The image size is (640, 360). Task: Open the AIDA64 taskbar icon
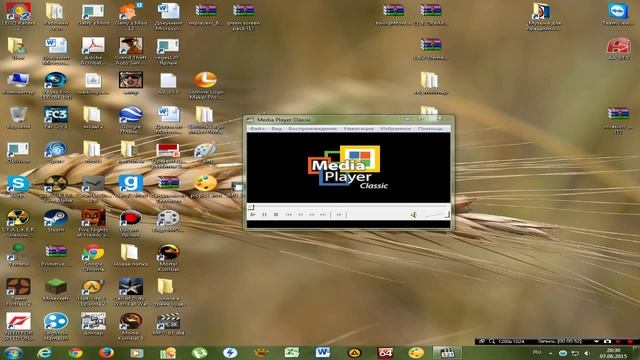pos(385,353)
